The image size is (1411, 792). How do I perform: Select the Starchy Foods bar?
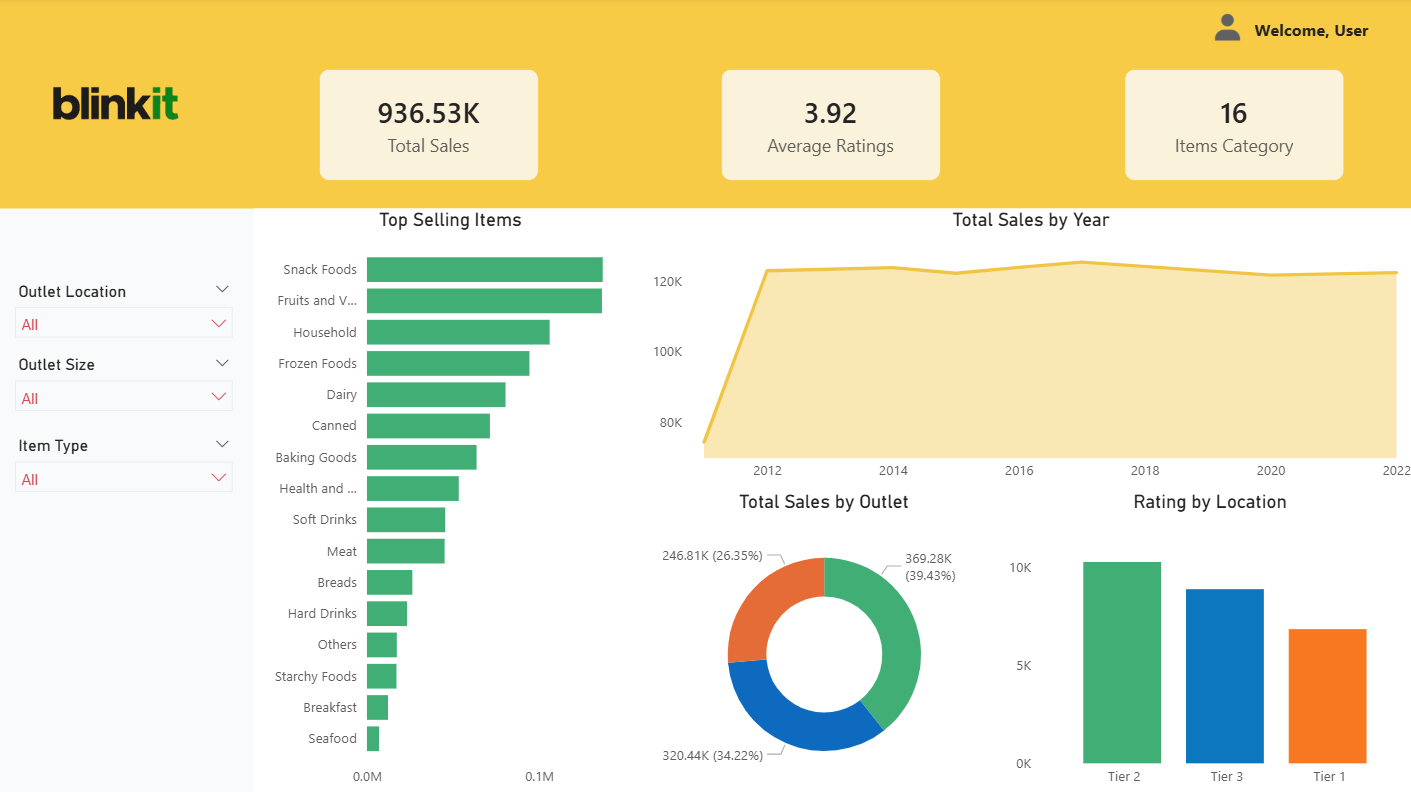pyautogui.click(x=382, y=676)
